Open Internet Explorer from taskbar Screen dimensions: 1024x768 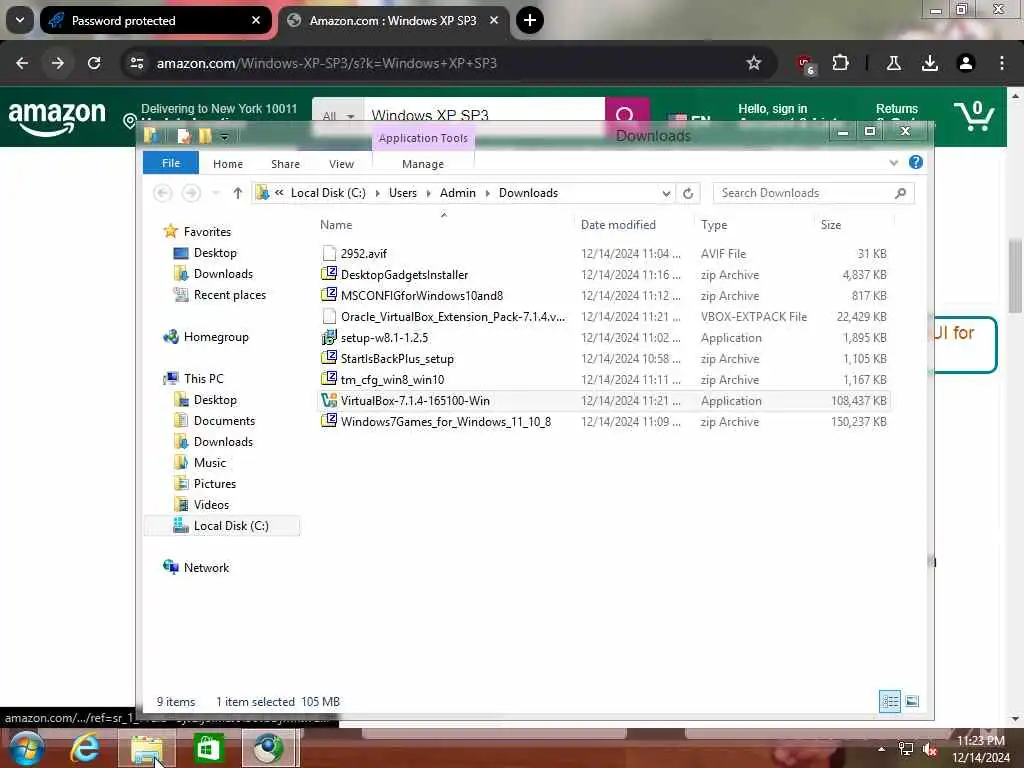tap(85, 748)
